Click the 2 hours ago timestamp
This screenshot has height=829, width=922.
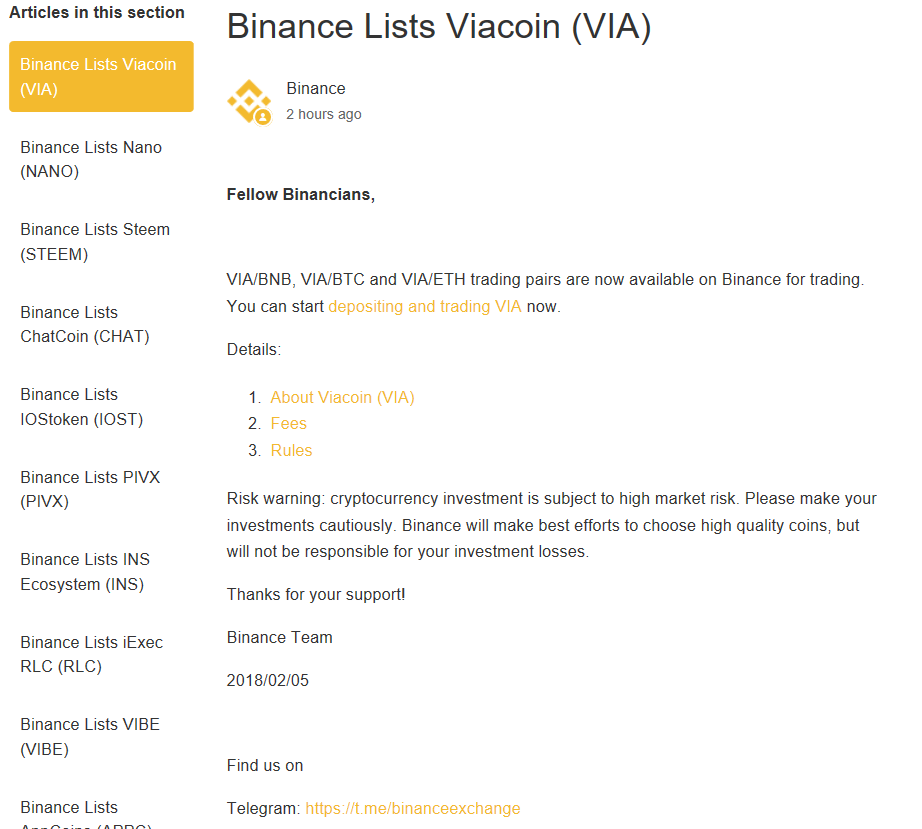click(323, 114)
